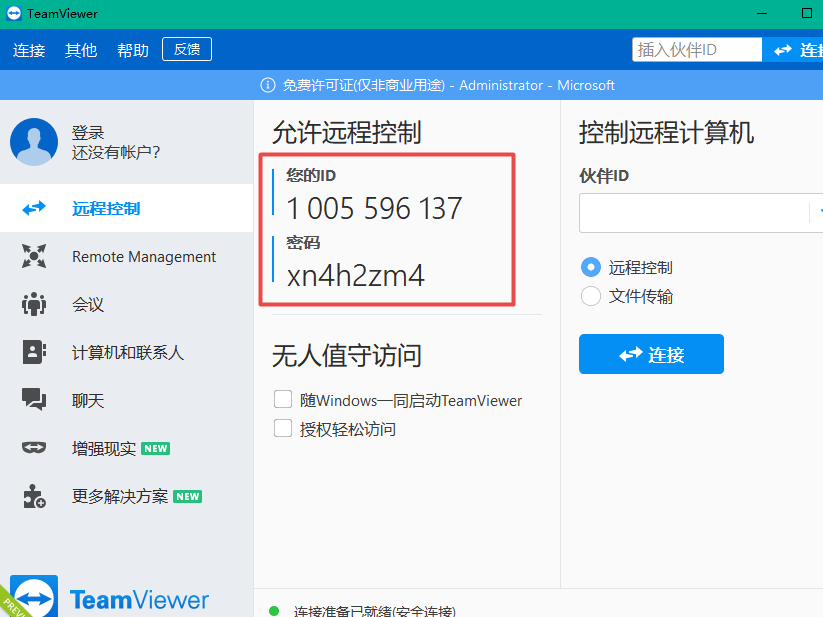
Task: Click the user profile avatar icon
Action: pyautogui.click(x=34, y=142)
